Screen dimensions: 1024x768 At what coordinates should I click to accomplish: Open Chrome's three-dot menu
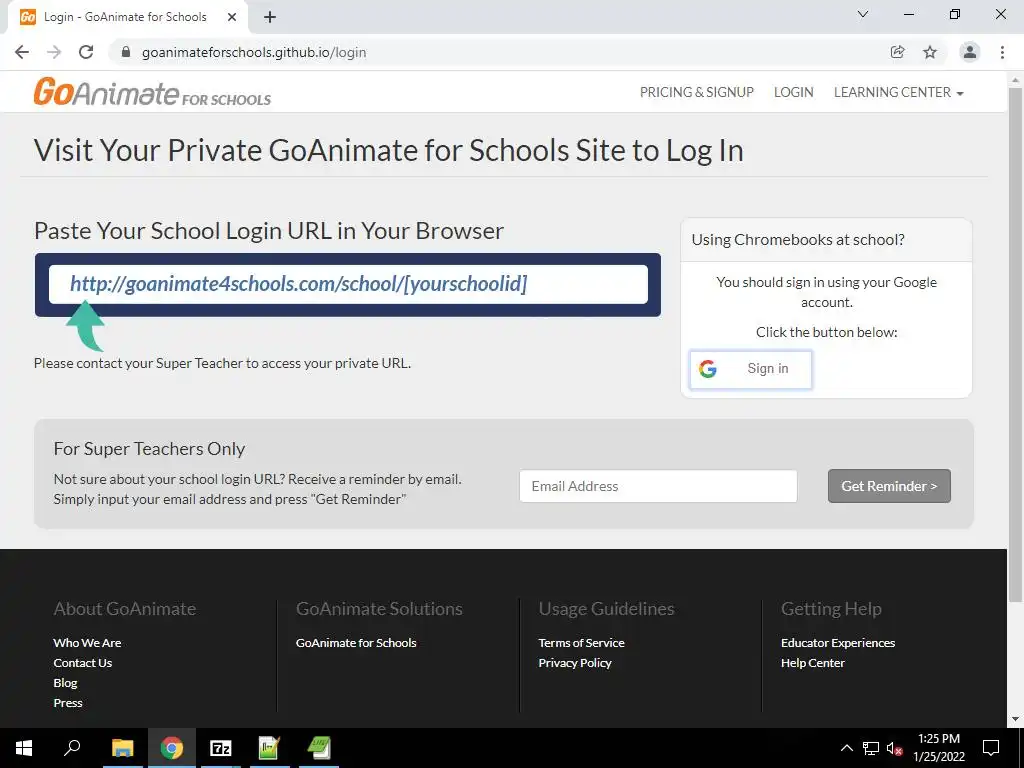tap(1002, 52)
